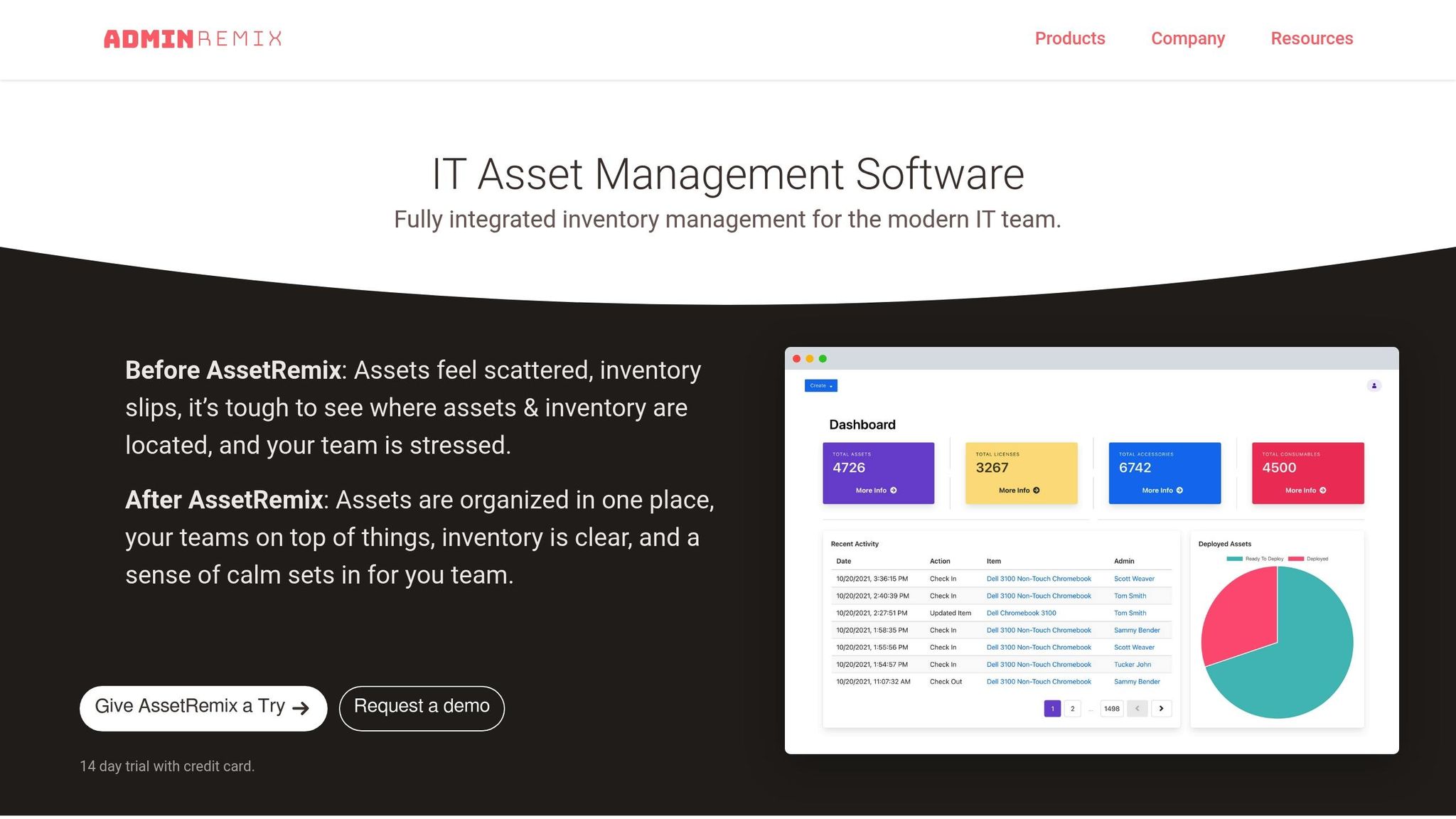
Task: Click the Request a demo button
Action: [422, 707]
